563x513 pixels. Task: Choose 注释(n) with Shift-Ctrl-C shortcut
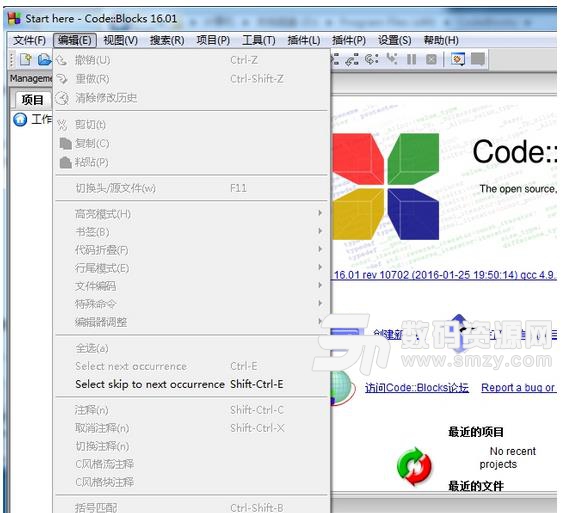tap(192, 410)
